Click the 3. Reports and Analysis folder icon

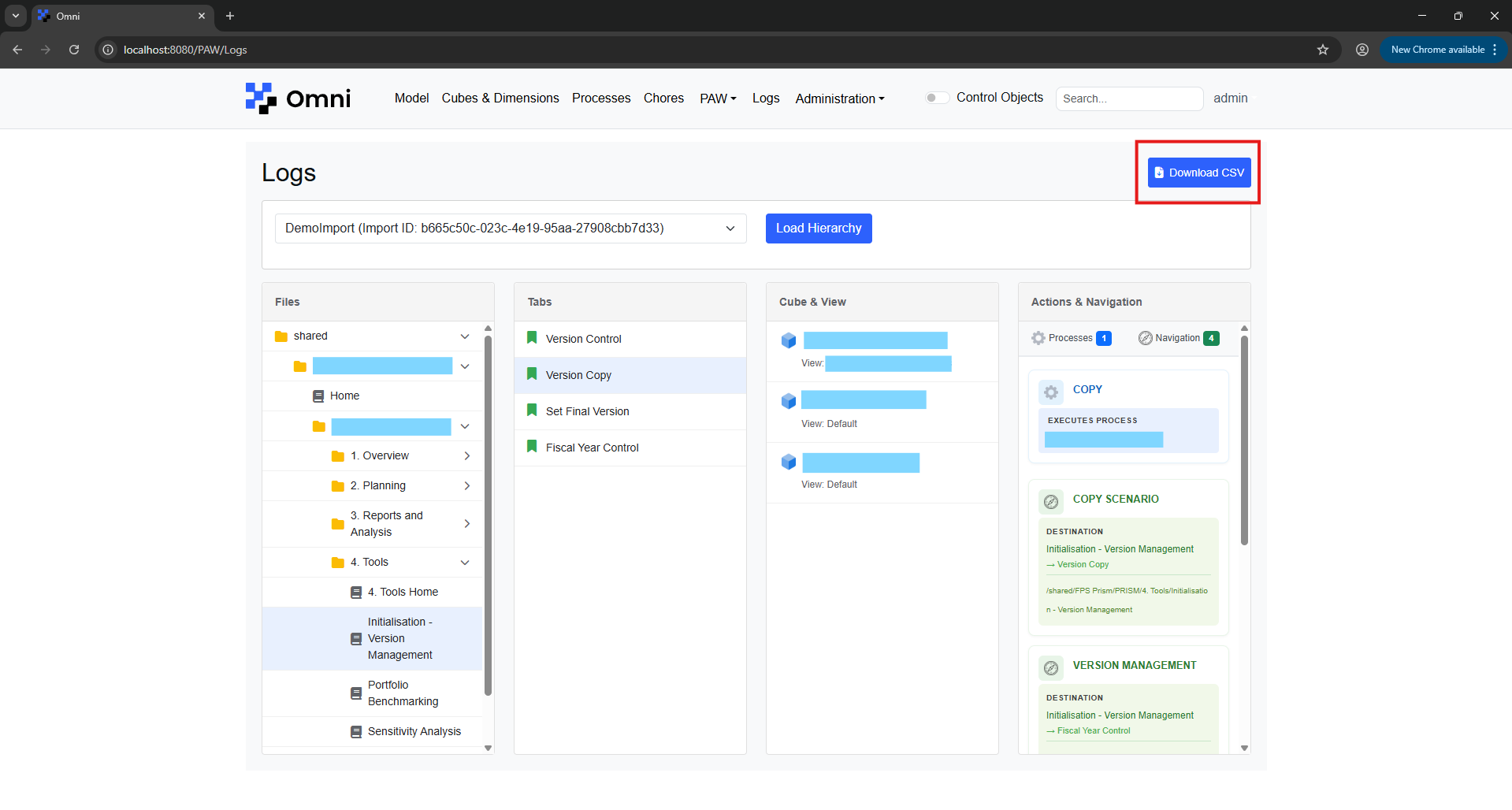338,524
